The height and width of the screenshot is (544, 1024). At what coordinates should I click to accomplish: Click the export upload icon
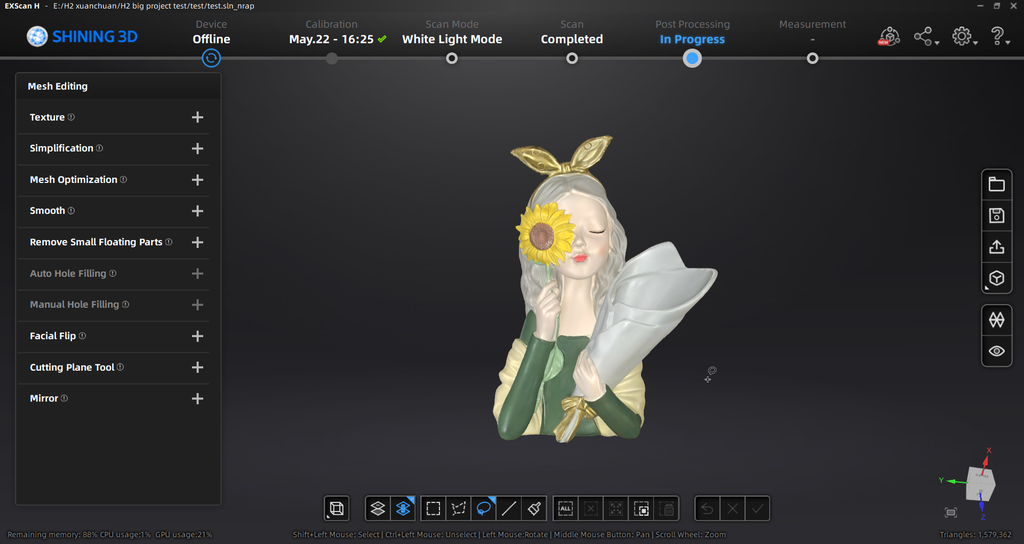[x=996, y=247]
